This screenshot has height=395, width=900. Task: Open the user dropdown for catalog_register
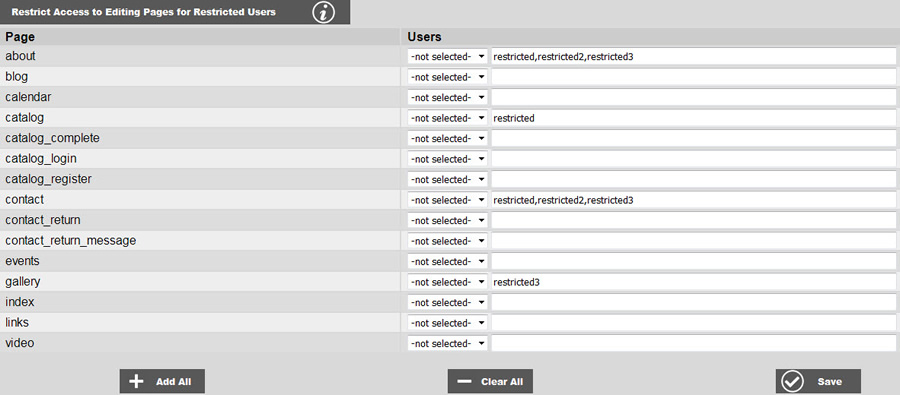[x=448, y=180]
